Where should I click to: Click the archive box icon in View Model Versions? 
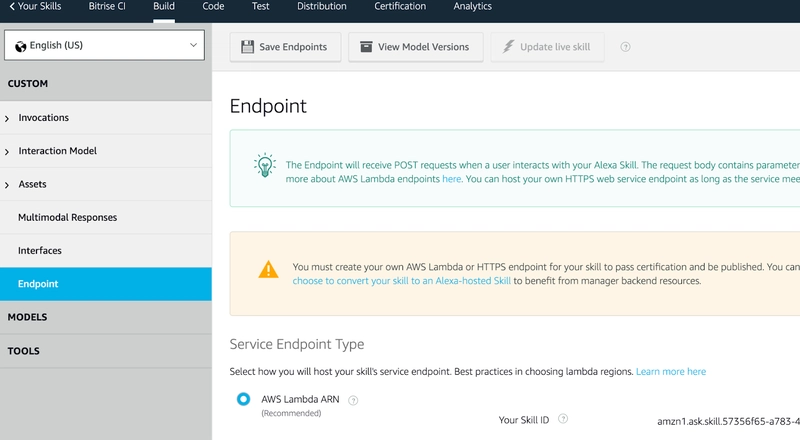click(x=366, y=47)
